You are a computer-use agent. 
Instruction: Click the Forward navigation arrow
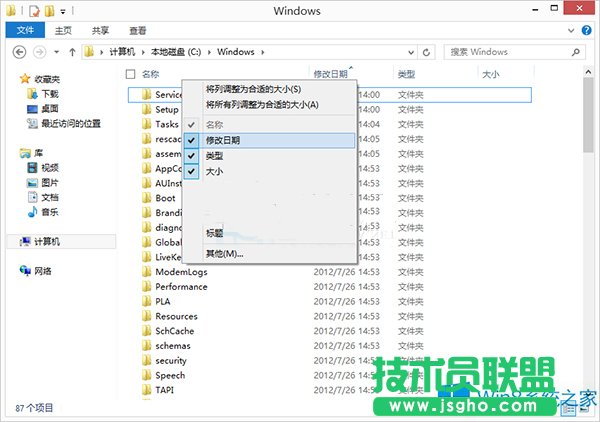click(x=39, y=52)
